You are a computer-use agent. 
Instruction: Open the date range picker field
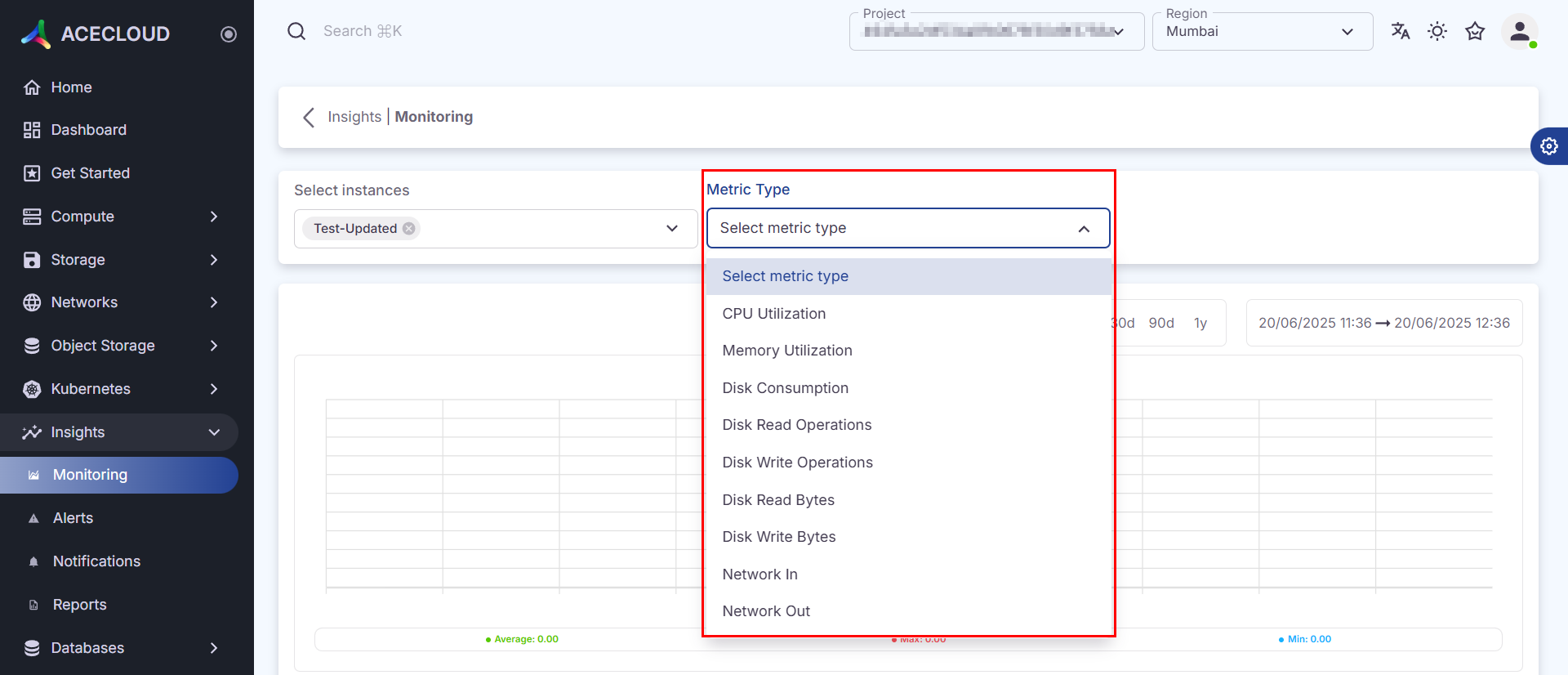point(1383,323)
